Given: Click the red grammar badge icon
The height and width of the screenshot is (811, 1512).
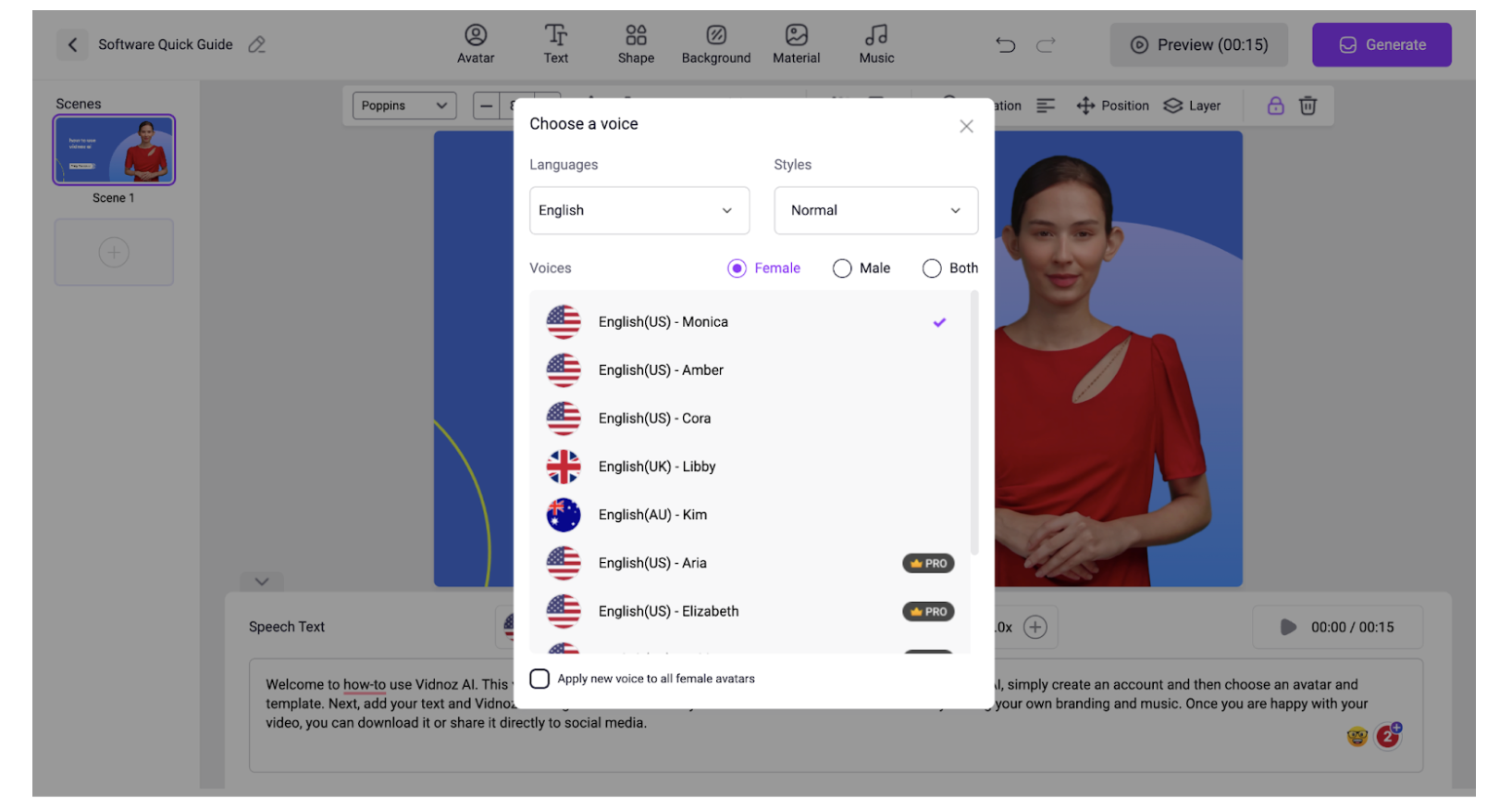Looking at the screenshot, I should pos(1388,735).
